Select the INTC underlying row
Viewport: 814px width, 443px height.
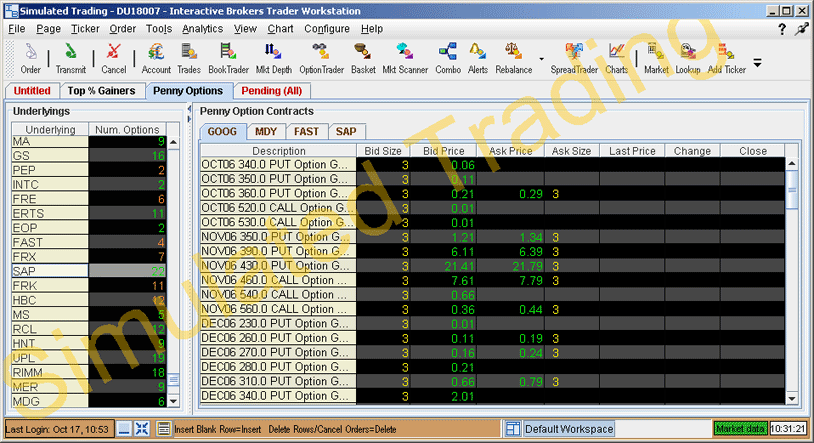89,184
